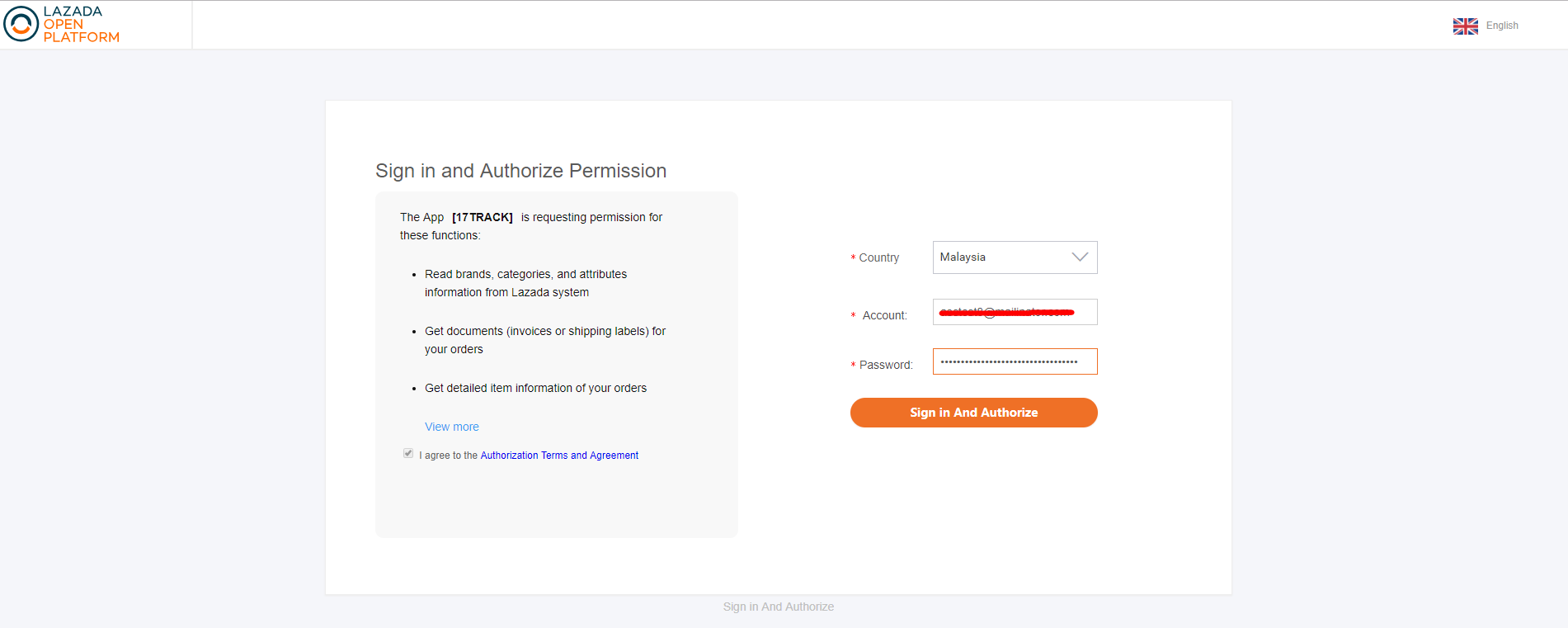Click the Sign in and Authorize Permission heading

pyautogui.click(x=520, y=171)
